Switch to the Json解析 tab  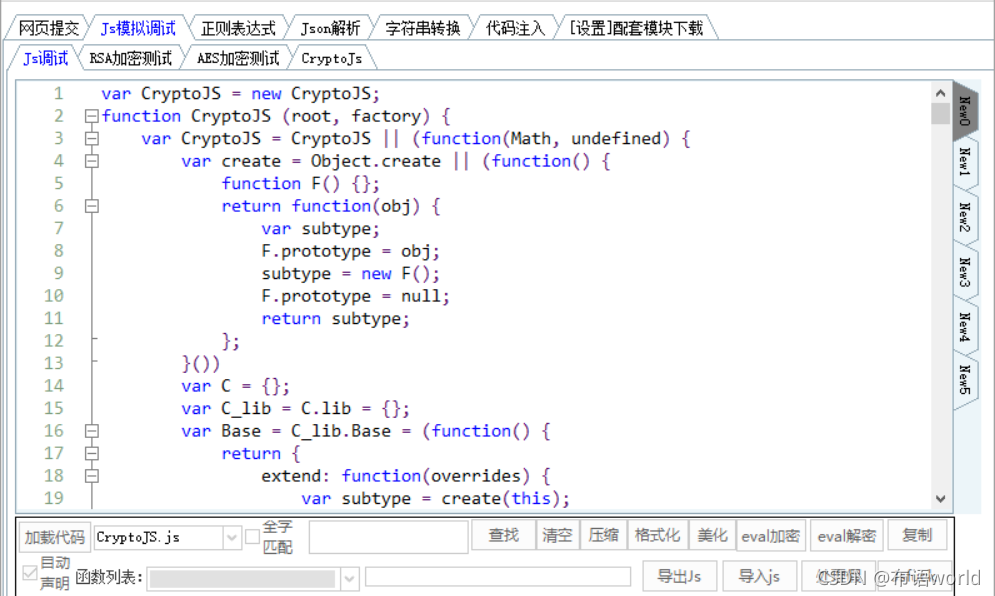330,29
